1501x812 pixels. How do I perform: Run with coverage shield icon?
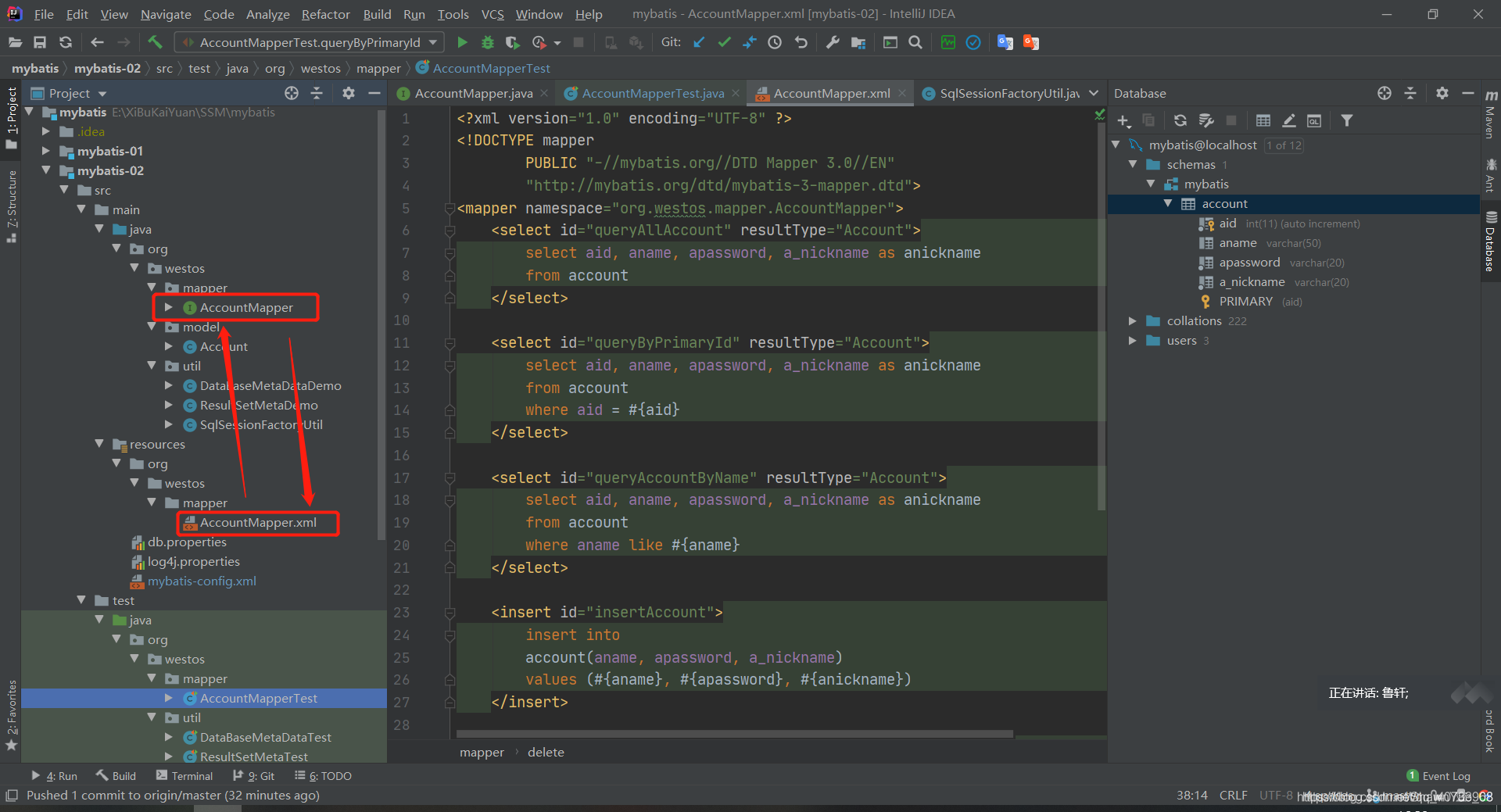point(512,42)
